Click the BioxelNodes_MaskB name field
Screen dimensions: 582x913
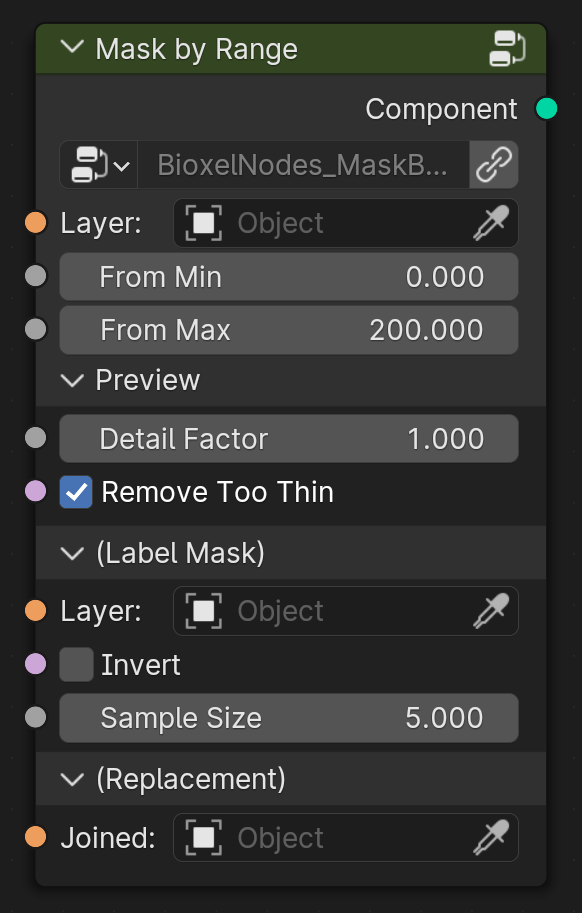(303, 165)
